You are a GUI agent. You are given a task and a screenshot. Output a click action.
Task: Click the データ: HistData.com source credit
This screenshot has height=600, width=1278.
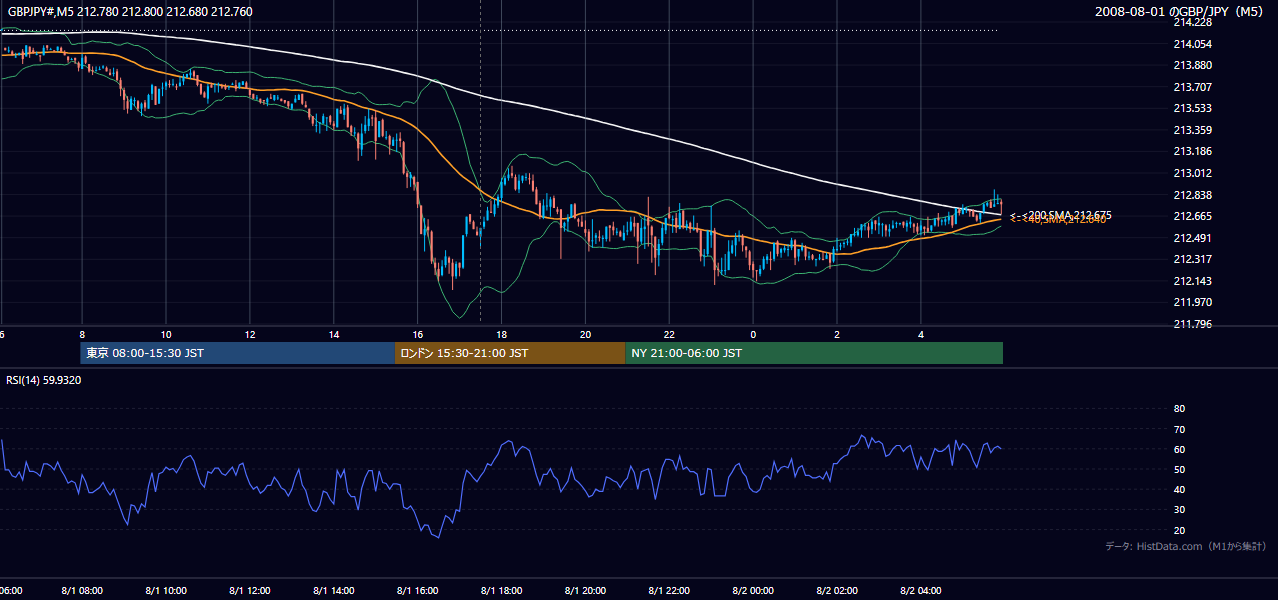coord(1185,546)
